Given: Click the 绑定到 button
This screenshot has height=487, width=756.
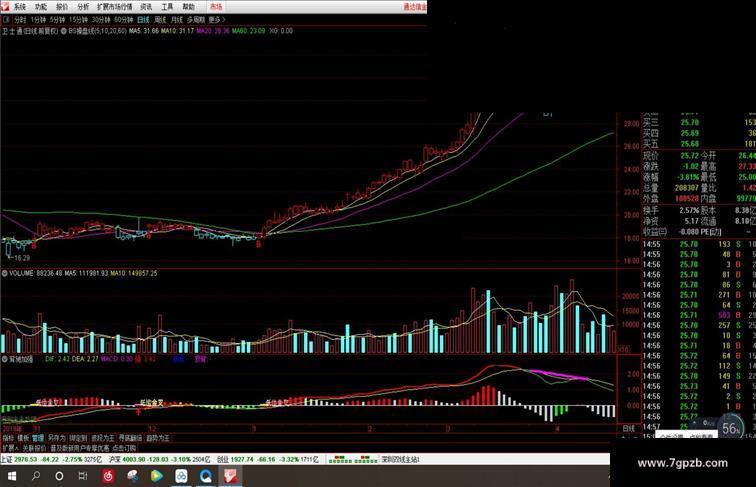Looking at the screenshot, I should pyautogui.click(x=78, y=438).
